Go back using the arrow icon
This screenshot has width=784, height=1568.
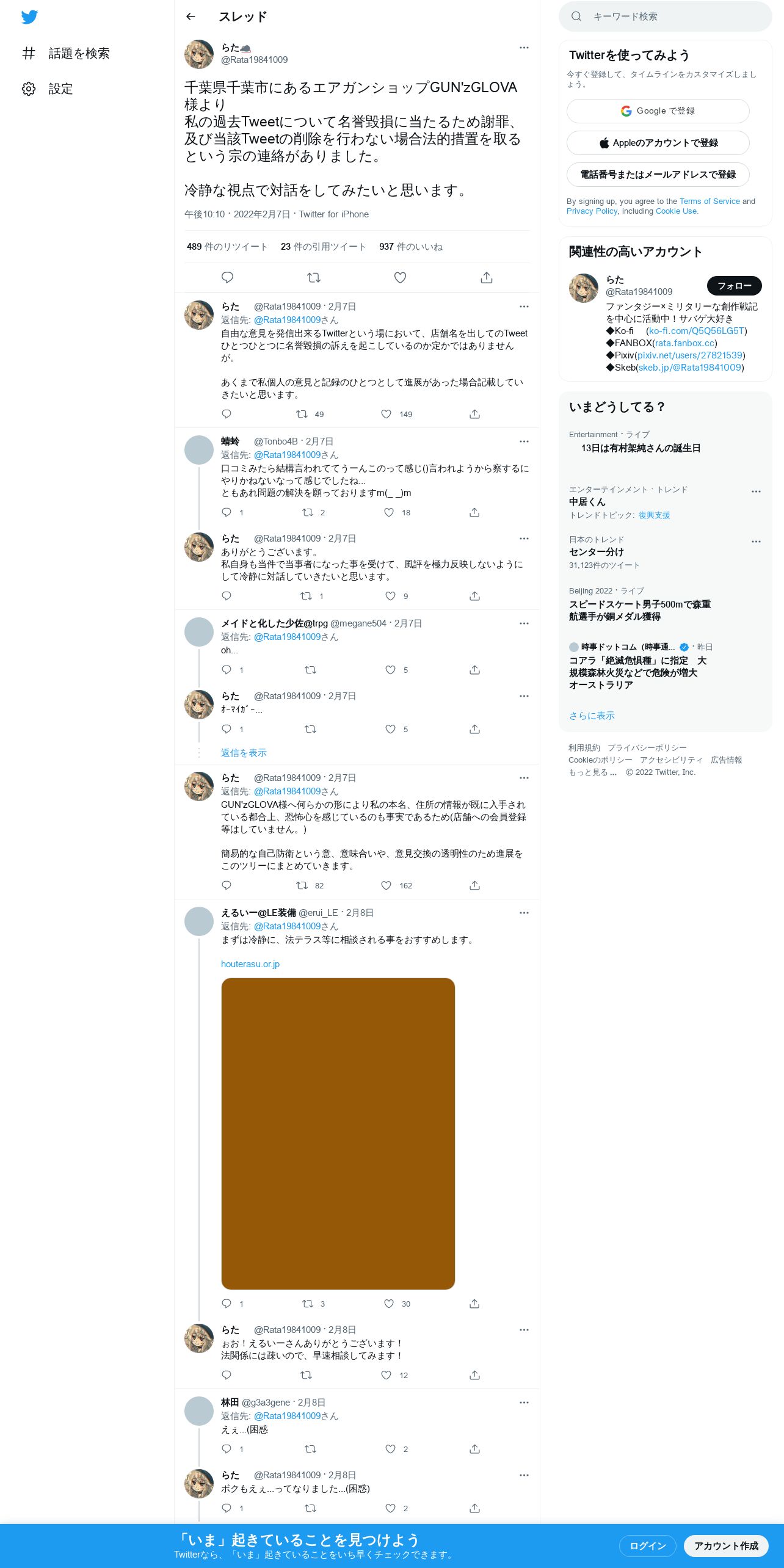coord(191,16)
